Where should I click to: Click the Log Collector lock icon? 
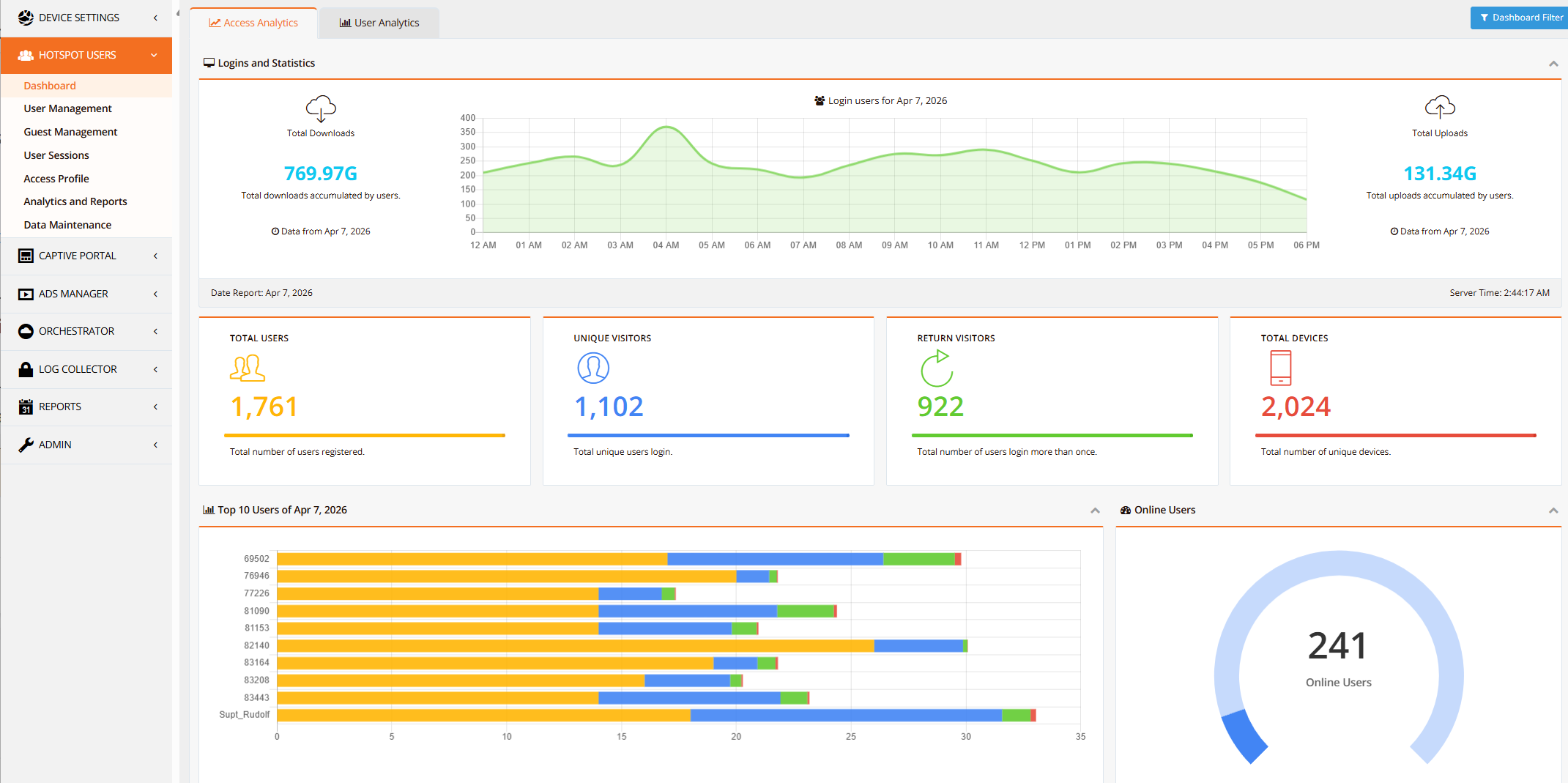point(26,369)
